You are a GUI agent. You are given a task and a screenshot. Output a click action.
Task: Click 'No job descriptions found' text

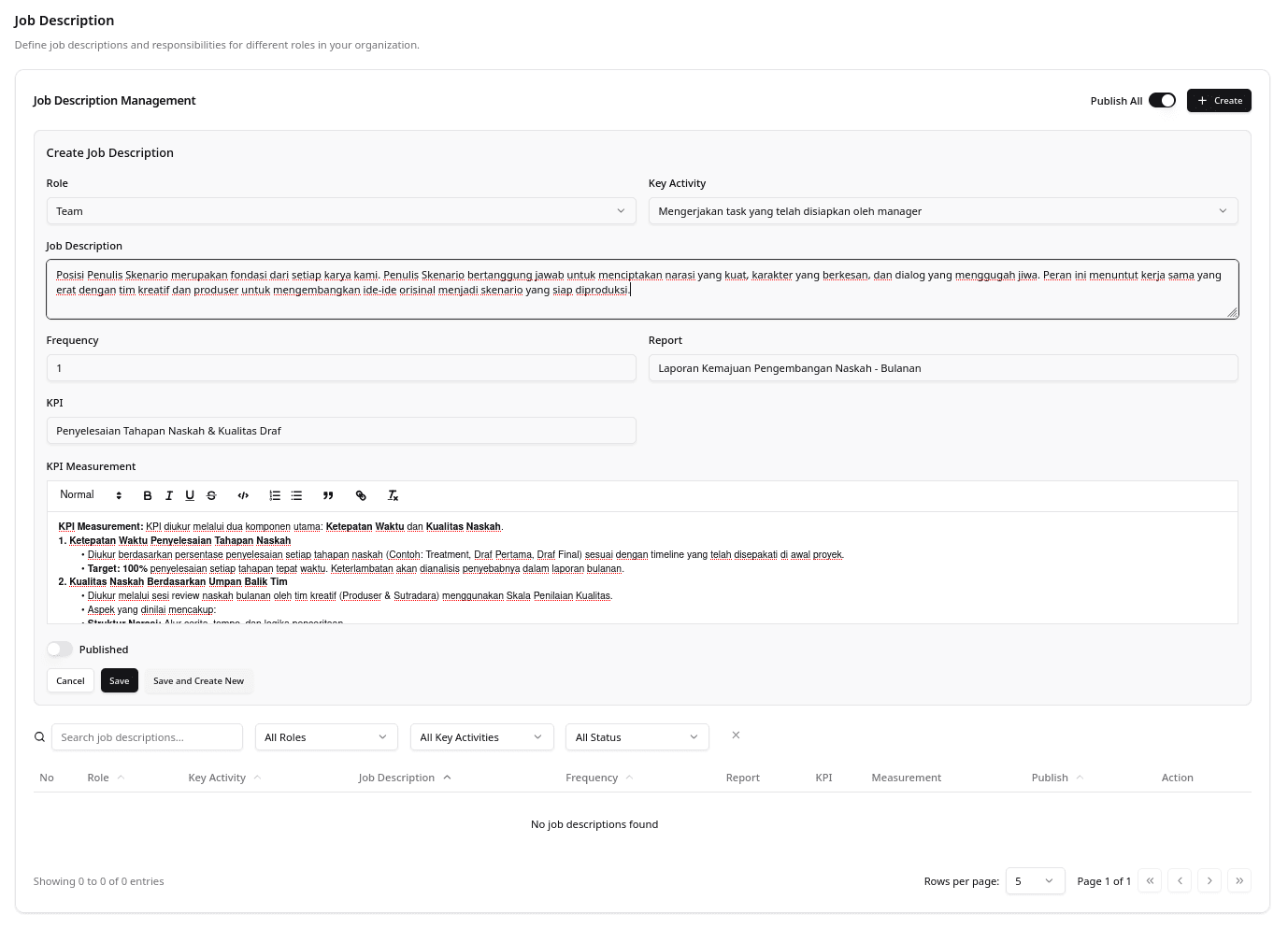click(x=594, y=824)
